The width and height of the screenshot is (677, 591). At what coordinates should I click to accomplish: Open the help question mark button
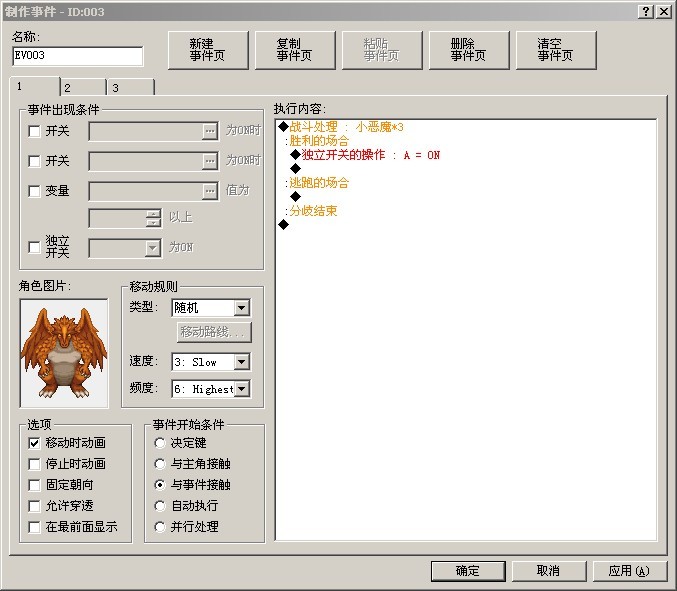(645, 12)
